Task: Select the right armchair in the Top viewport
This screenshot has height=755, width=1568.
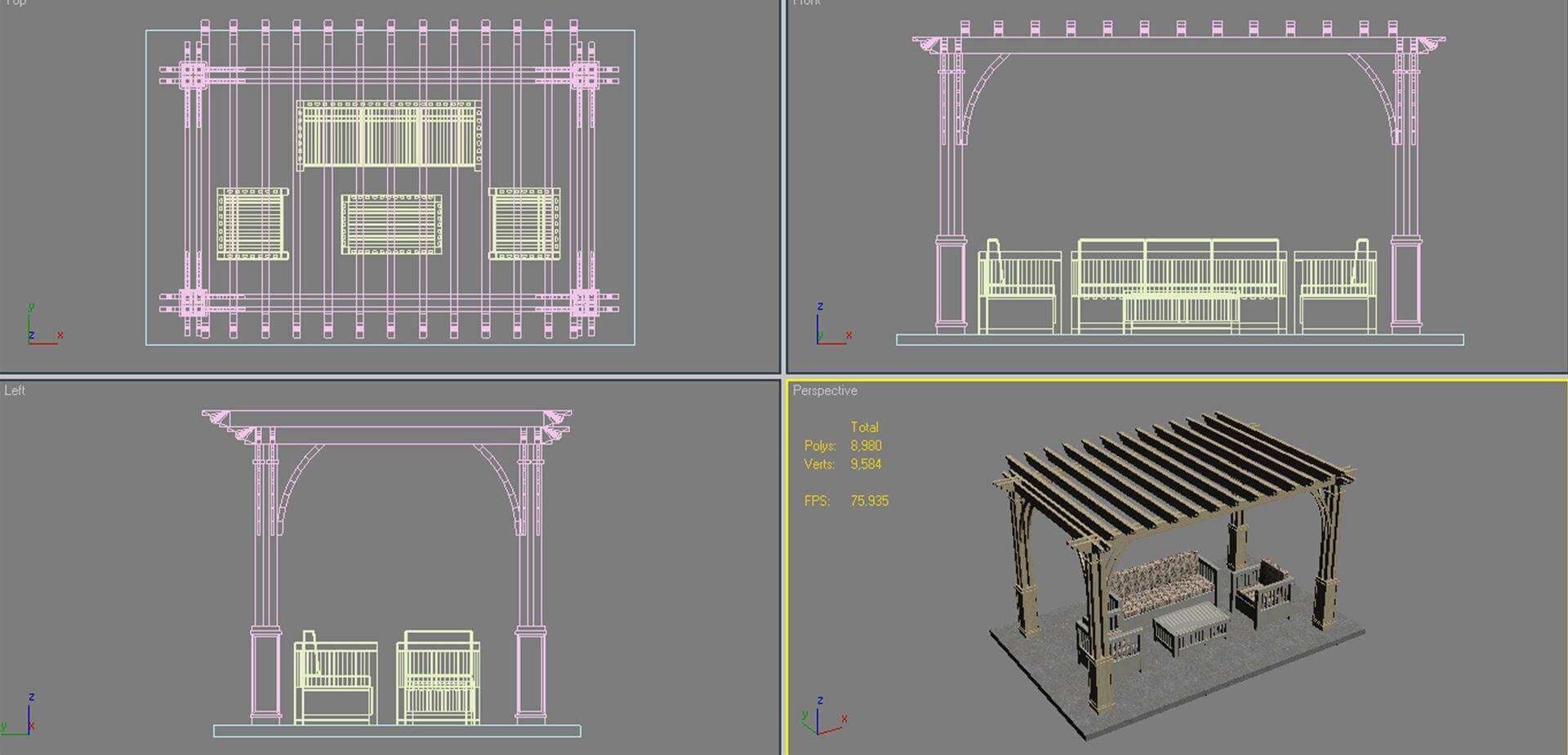Action: click(x=524, y=224)
